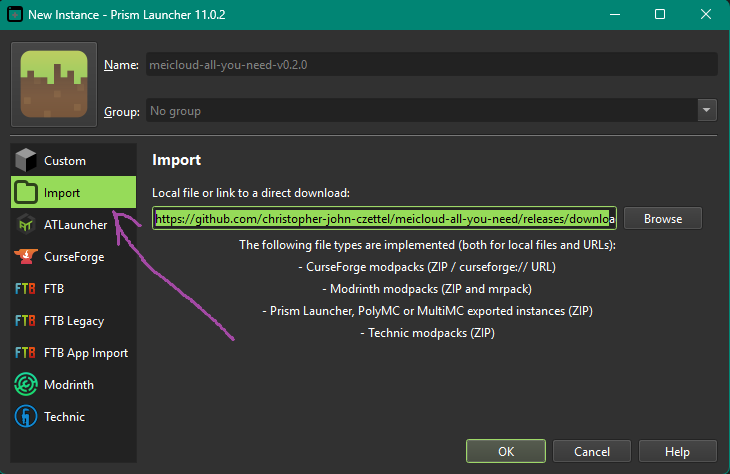
Task: Open the ATLauncher page
Action: (74, 224)
